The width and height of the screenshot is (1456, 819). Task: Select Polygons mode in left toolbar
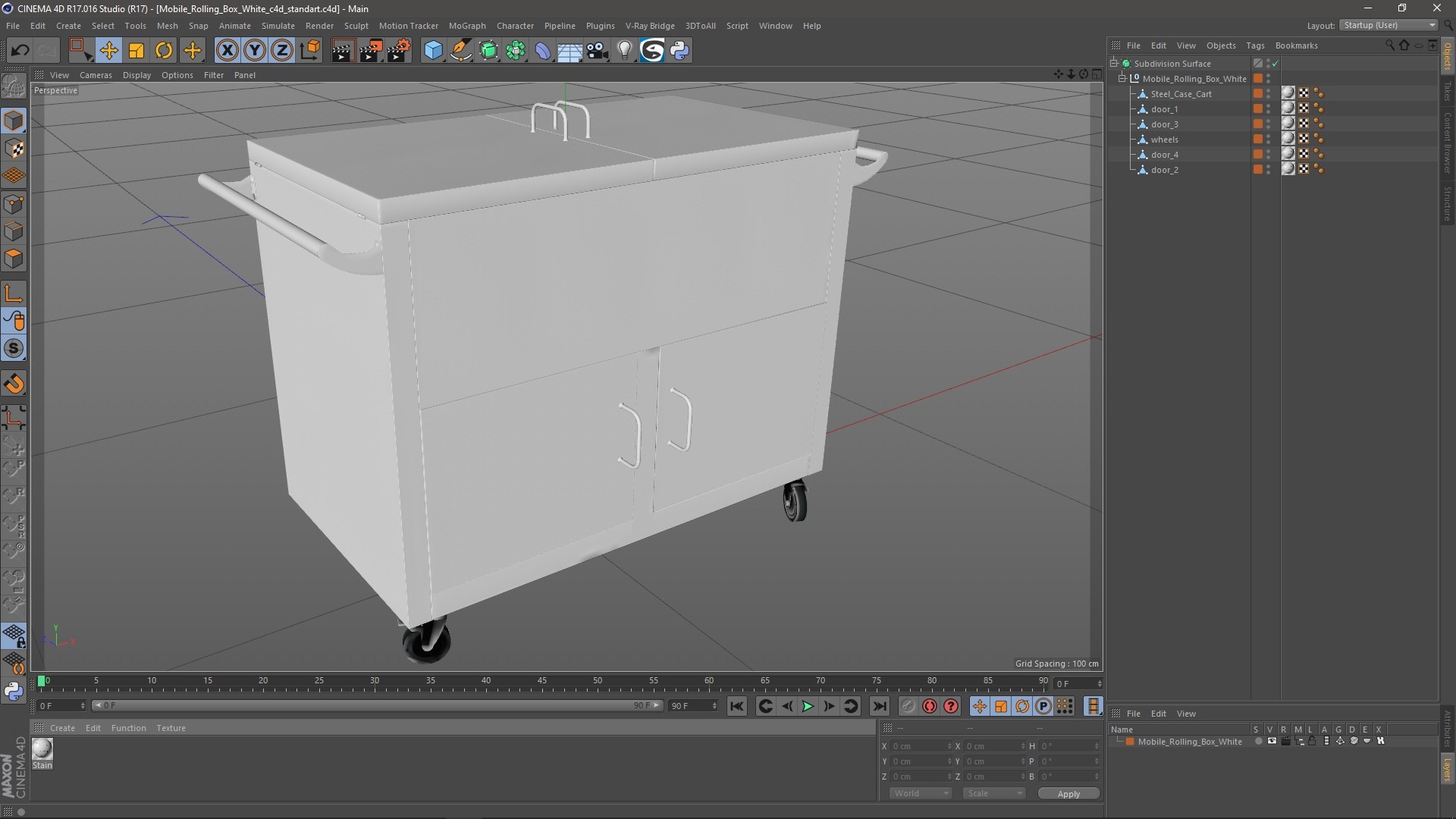click(14, 259)
